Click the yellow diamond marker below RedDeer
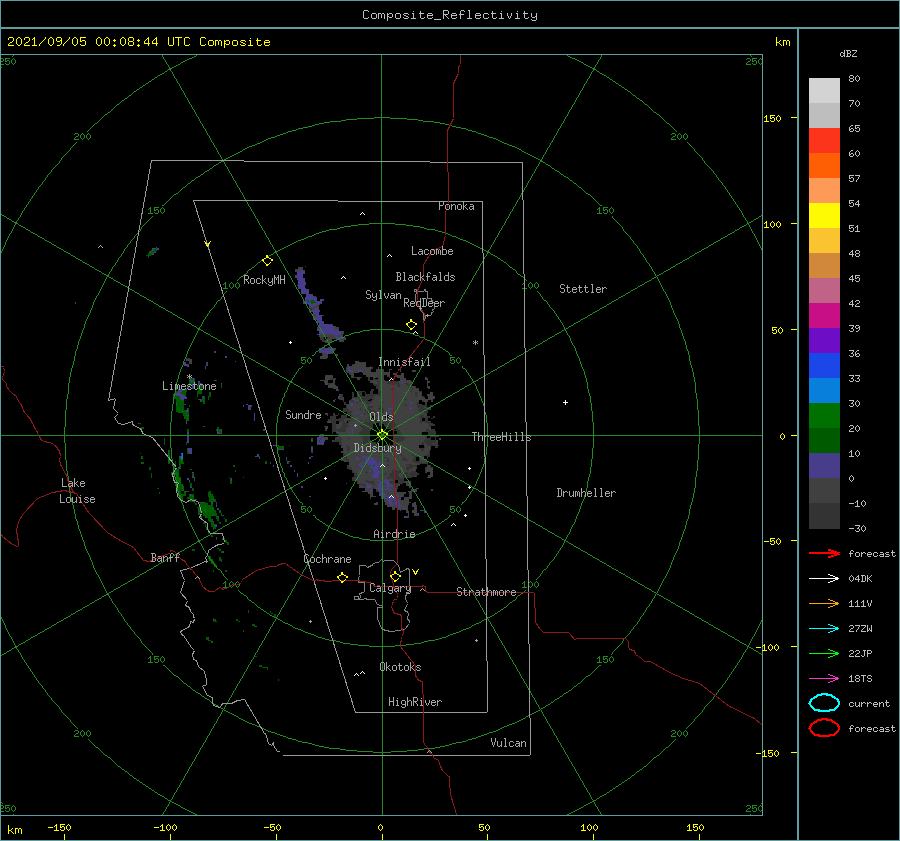 coord(412,325)
